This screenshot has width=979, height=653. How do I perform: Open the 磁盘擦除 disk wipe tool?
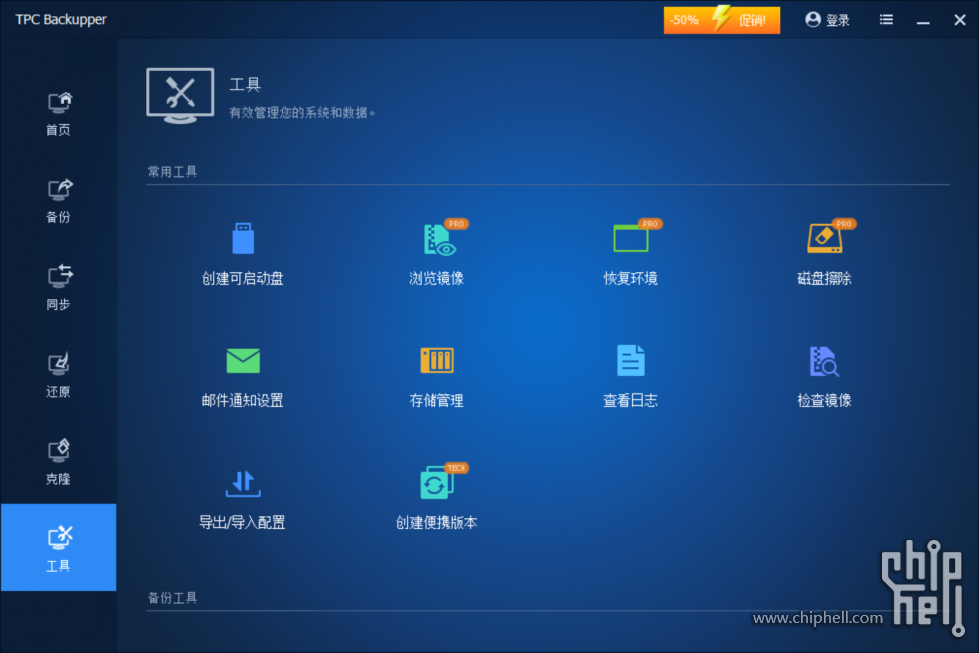click(x=824, y=254)
